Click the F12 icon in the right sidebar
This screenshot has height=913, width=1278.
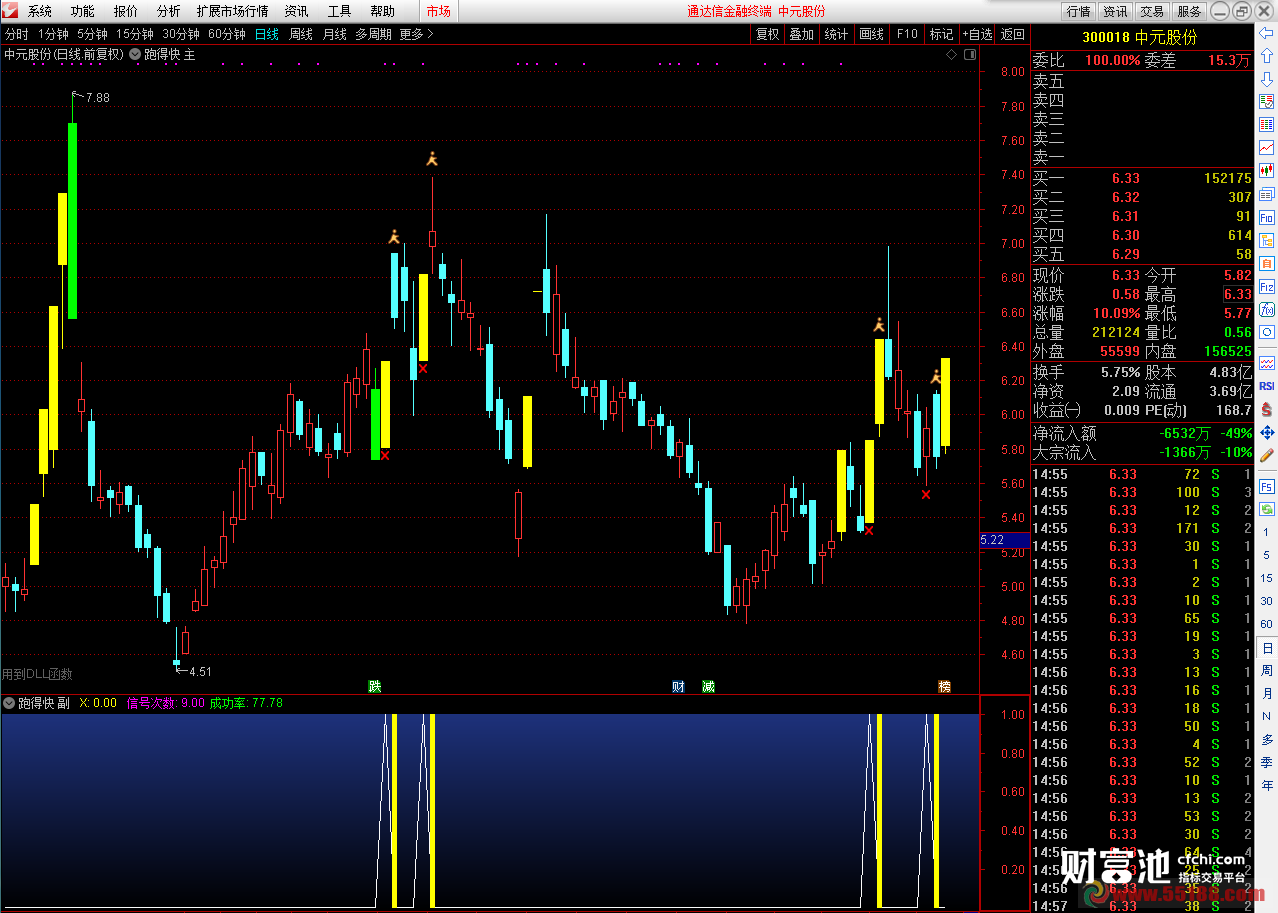pos(1266,286)
